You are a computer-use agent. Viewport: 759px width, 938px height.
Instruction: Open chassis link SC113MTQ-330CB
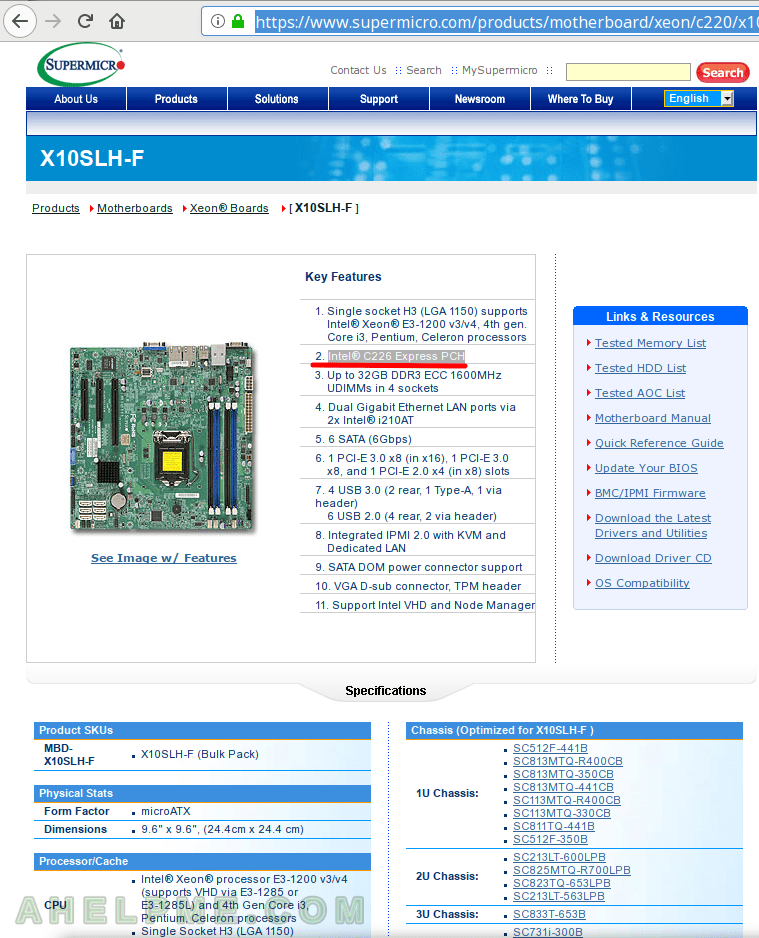pos(562,814)
